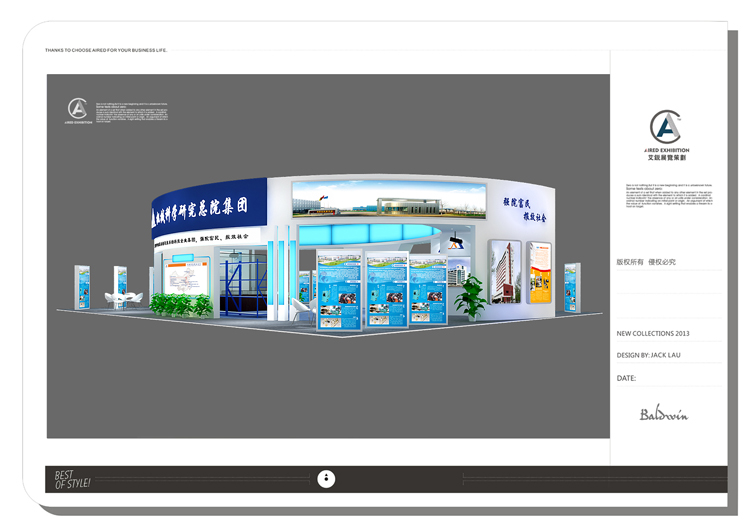Click the far-left standing banner display
750x528 pixels.
coord(83,288)
